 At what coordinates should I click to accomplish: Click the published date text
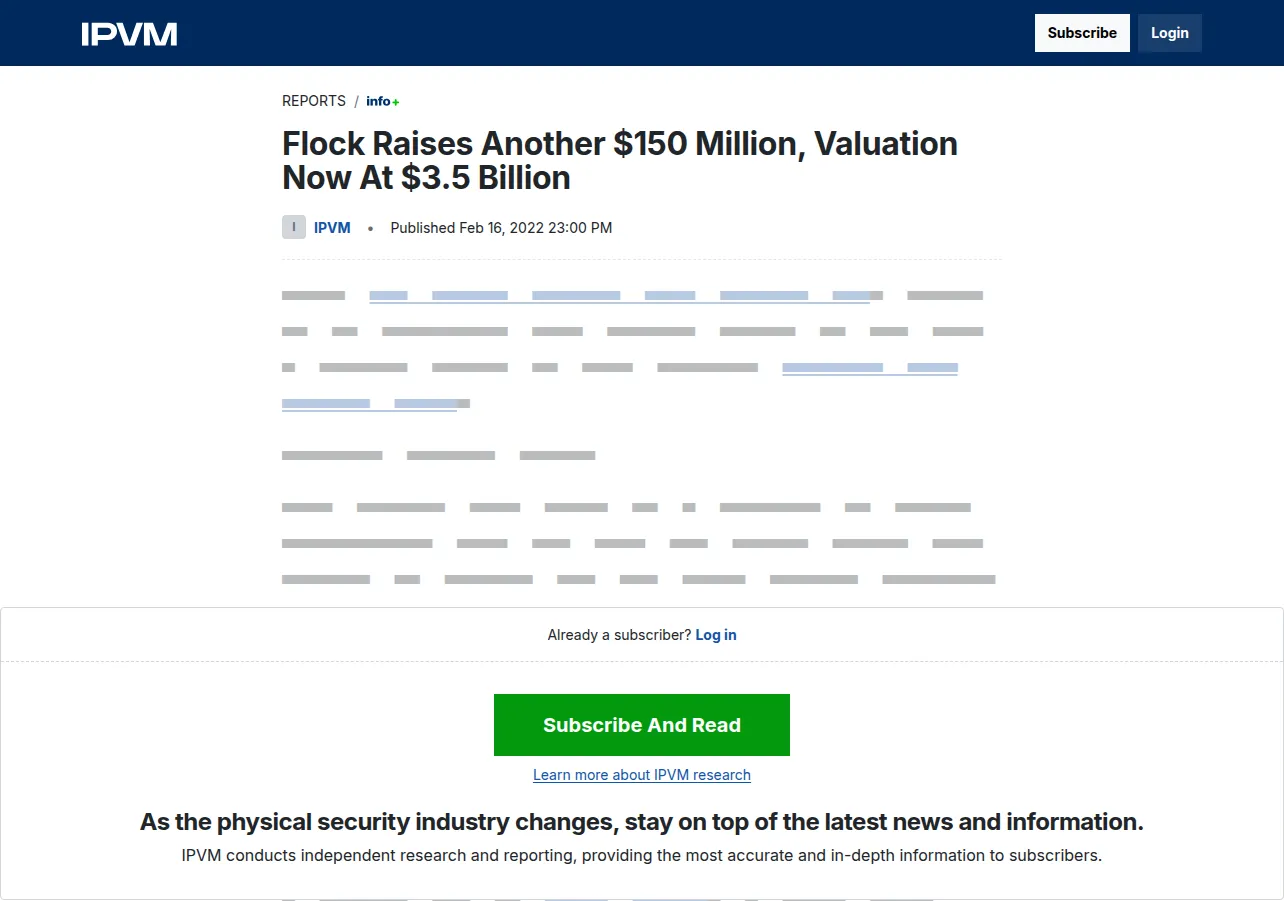501,228
